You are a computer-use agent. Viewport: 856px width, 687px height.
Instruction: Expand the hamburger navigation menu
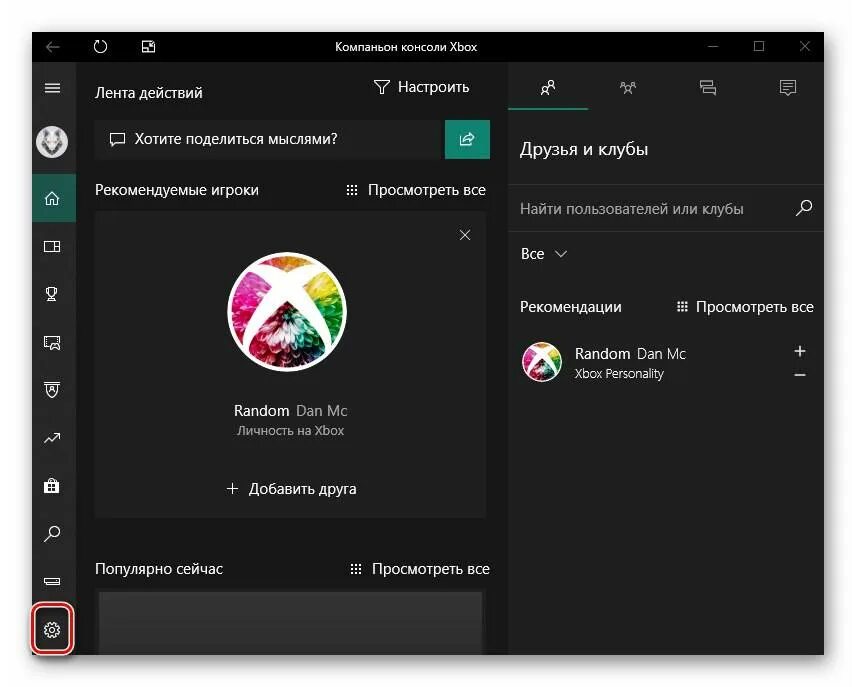click(x=52, y=88)
